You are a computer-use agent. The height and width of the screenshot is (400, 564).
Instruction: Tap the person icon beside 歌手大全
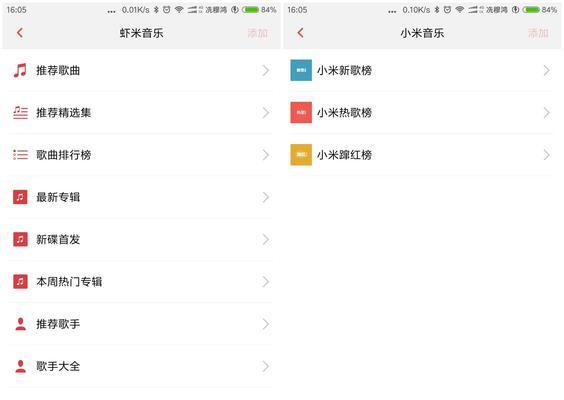21,366
